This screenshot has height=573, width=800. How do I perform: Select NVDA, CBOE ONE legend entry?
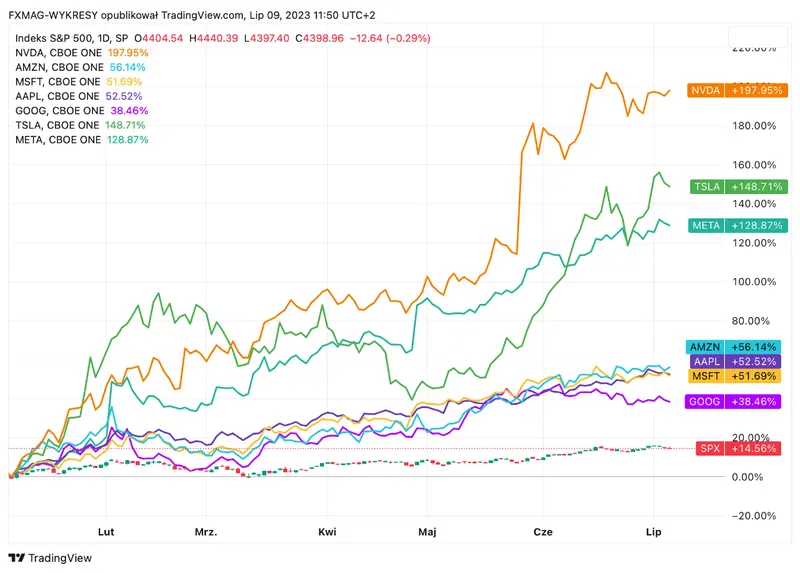click(57, 52)
